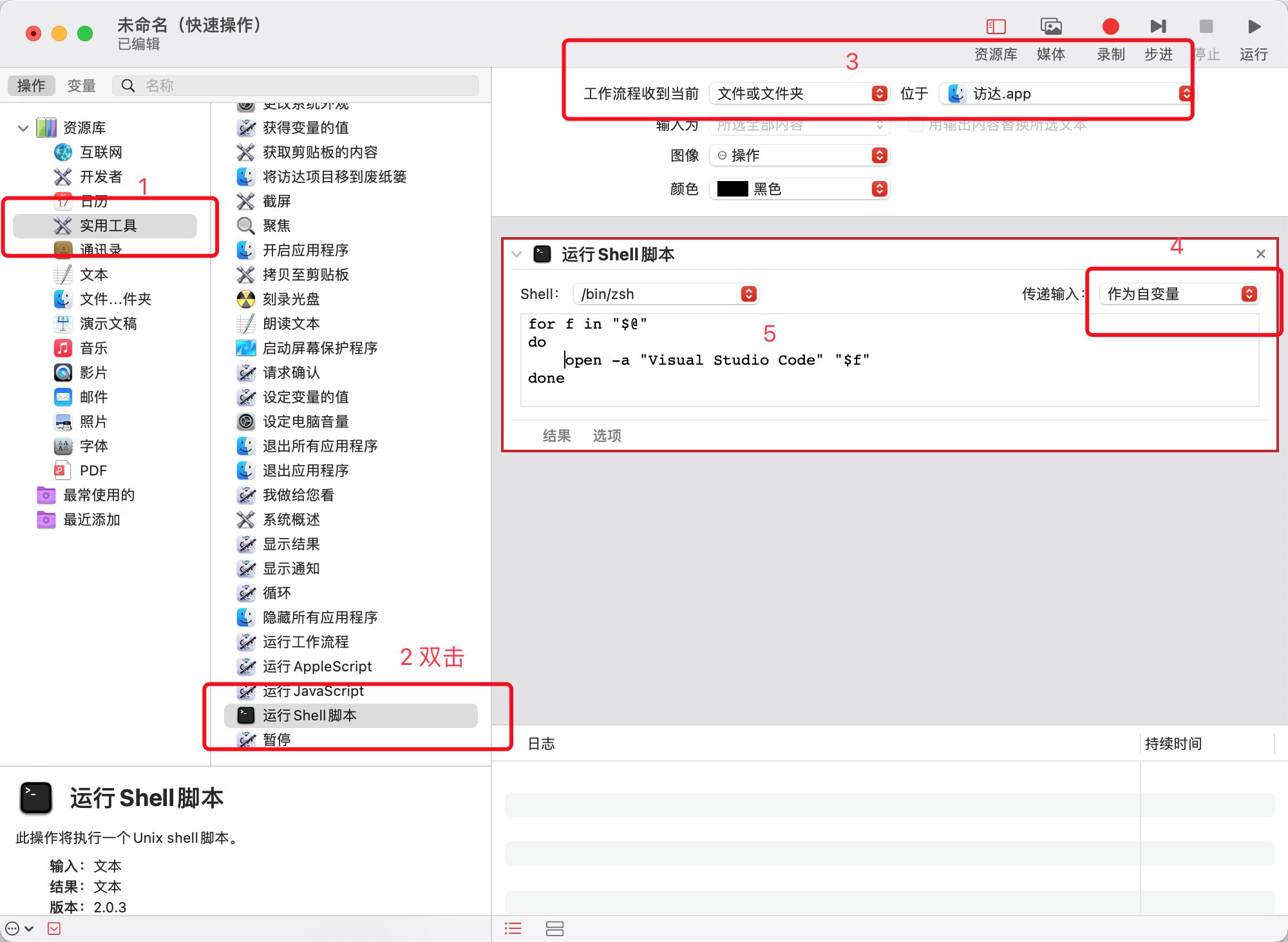Choose 暂停 action
Image resolution: width=1288 pixels, height=942 pixels.
coord(264,740)
